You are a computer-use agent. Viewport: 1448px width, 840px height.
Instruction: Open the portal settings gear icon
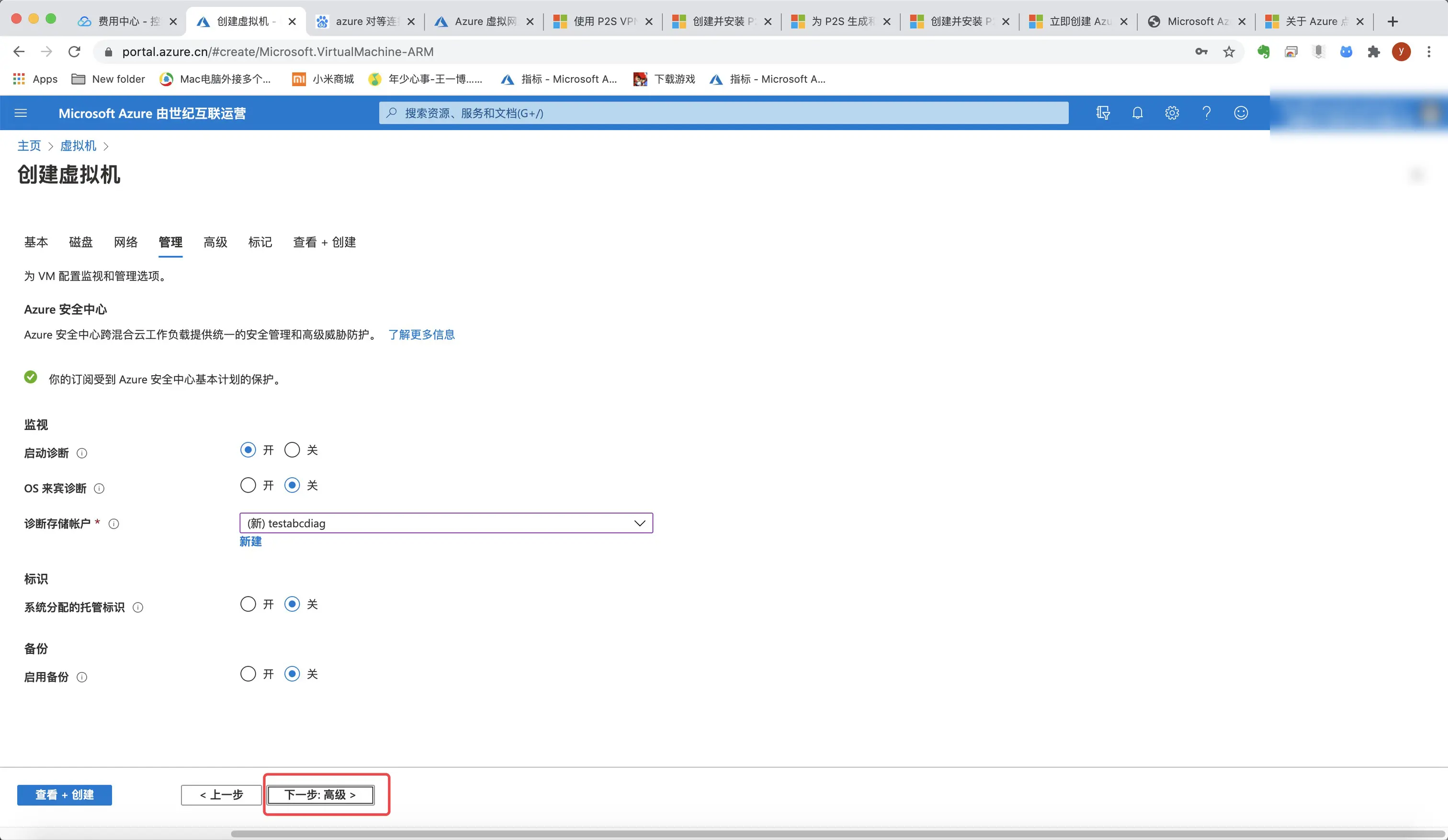[1172, 113]
